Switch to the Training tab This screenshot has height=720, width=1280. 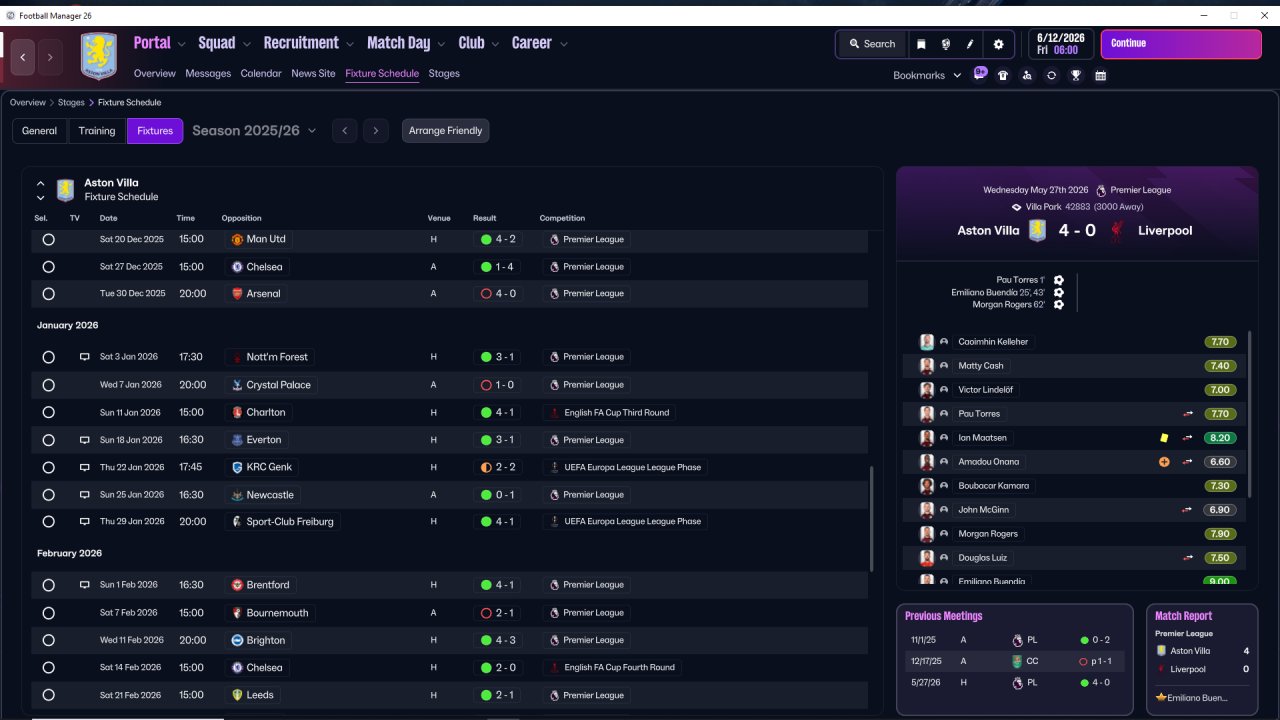coord(97,131)
